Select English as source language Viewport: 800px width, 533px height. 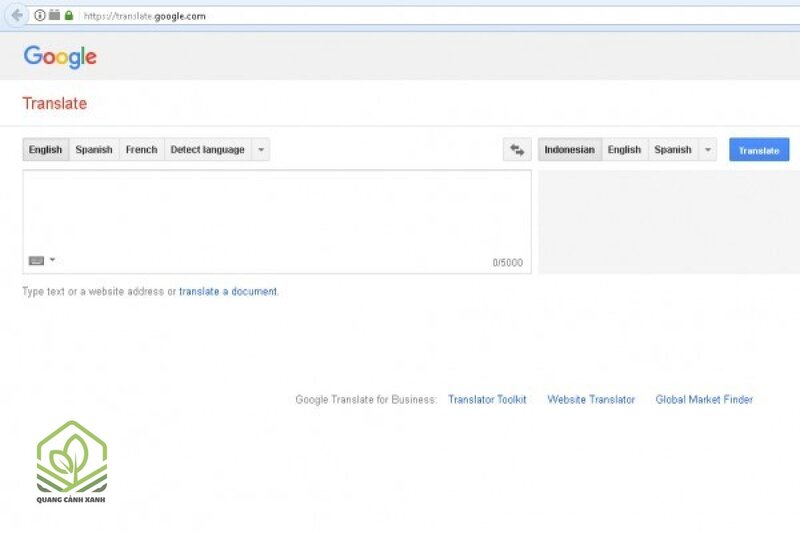coord(45,150)
